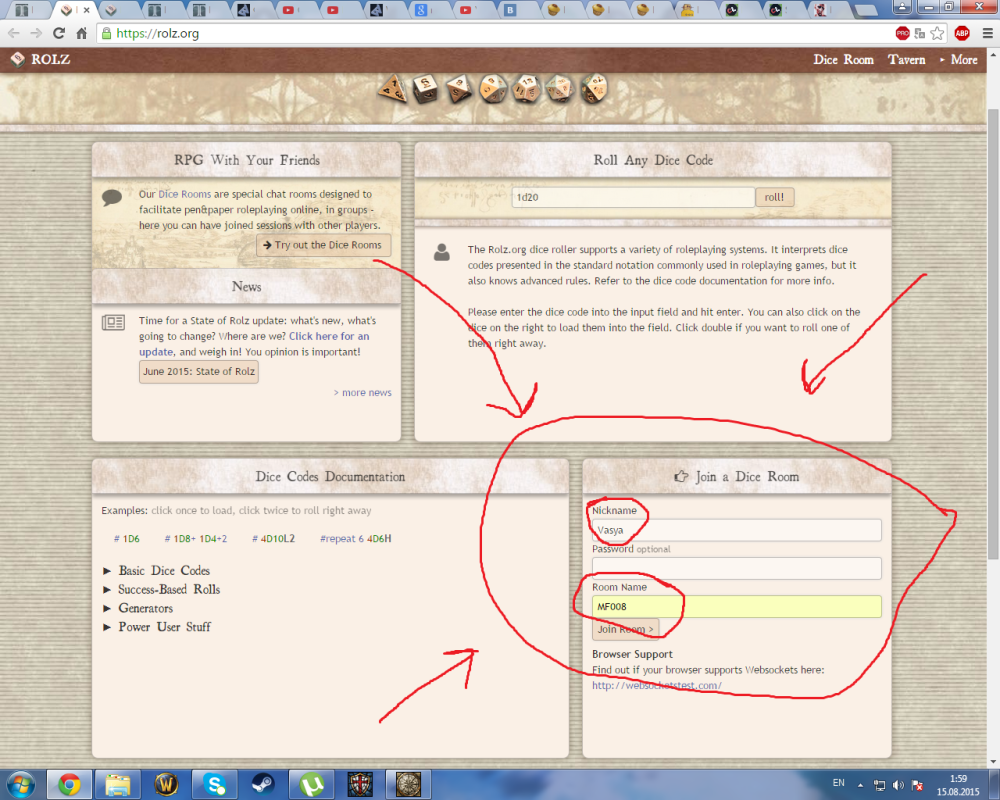1000x800 pixels.
Task: Click the EN language indicator
Action: (838, 783)
